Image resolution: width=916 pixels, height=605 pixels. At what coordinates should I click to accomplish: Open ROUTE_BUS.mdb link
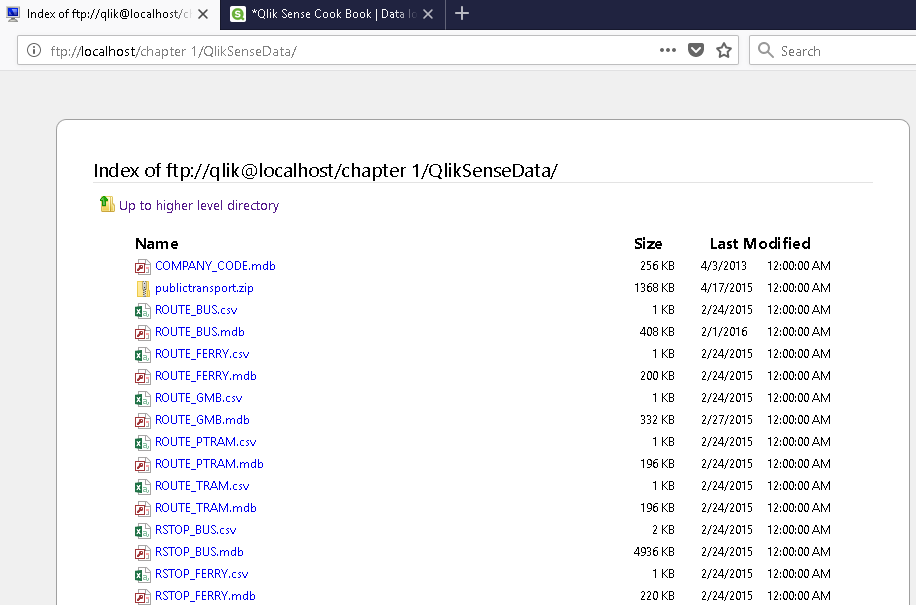click(x=199, y=332)
